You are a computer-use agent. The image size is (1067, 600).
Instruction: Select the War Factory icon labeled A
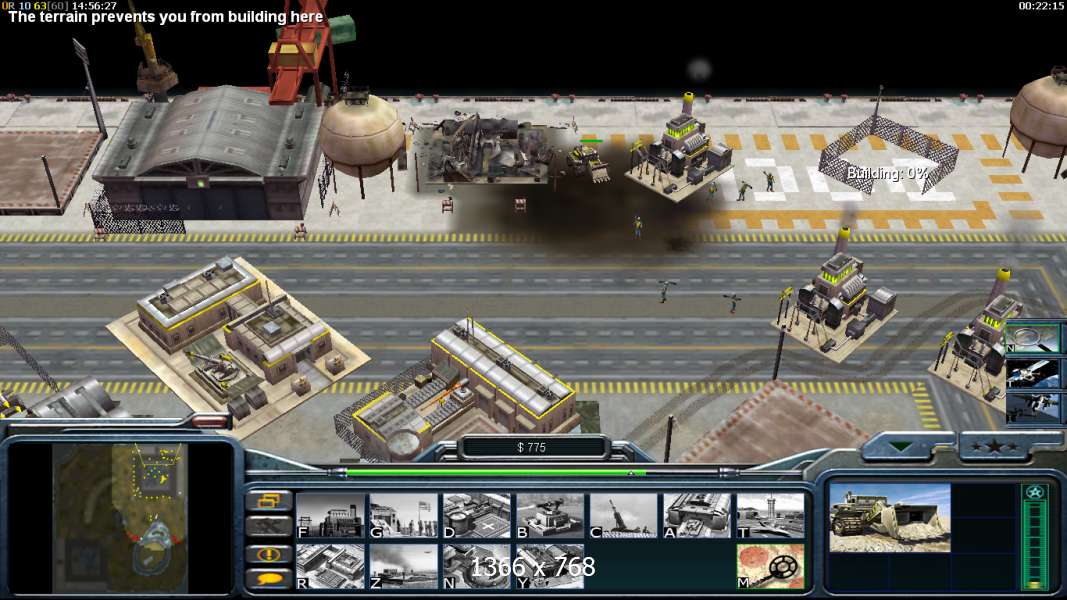[x=697, y=516]
